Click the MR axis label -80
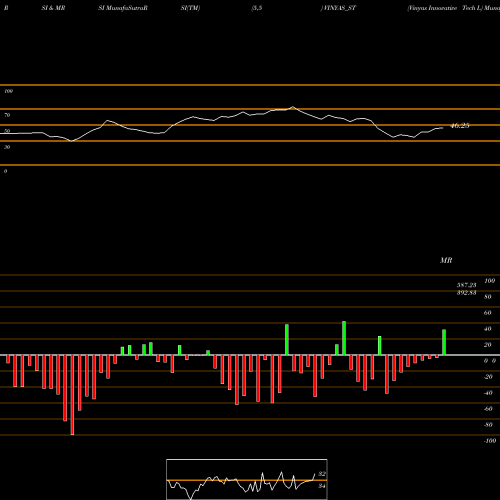The image size is (500, 500). point(488,425)
